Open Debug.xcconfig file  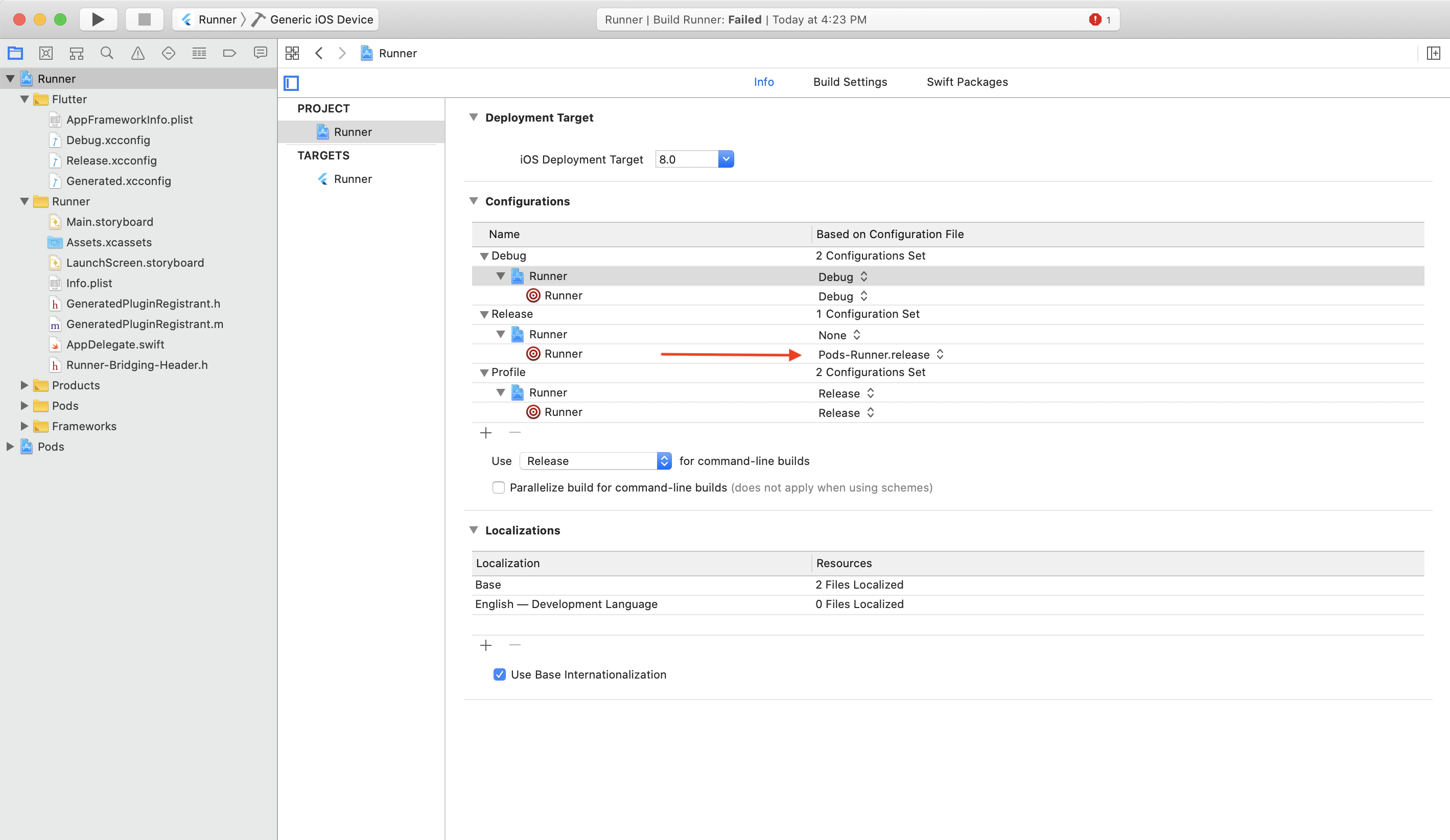coord(108,140)
